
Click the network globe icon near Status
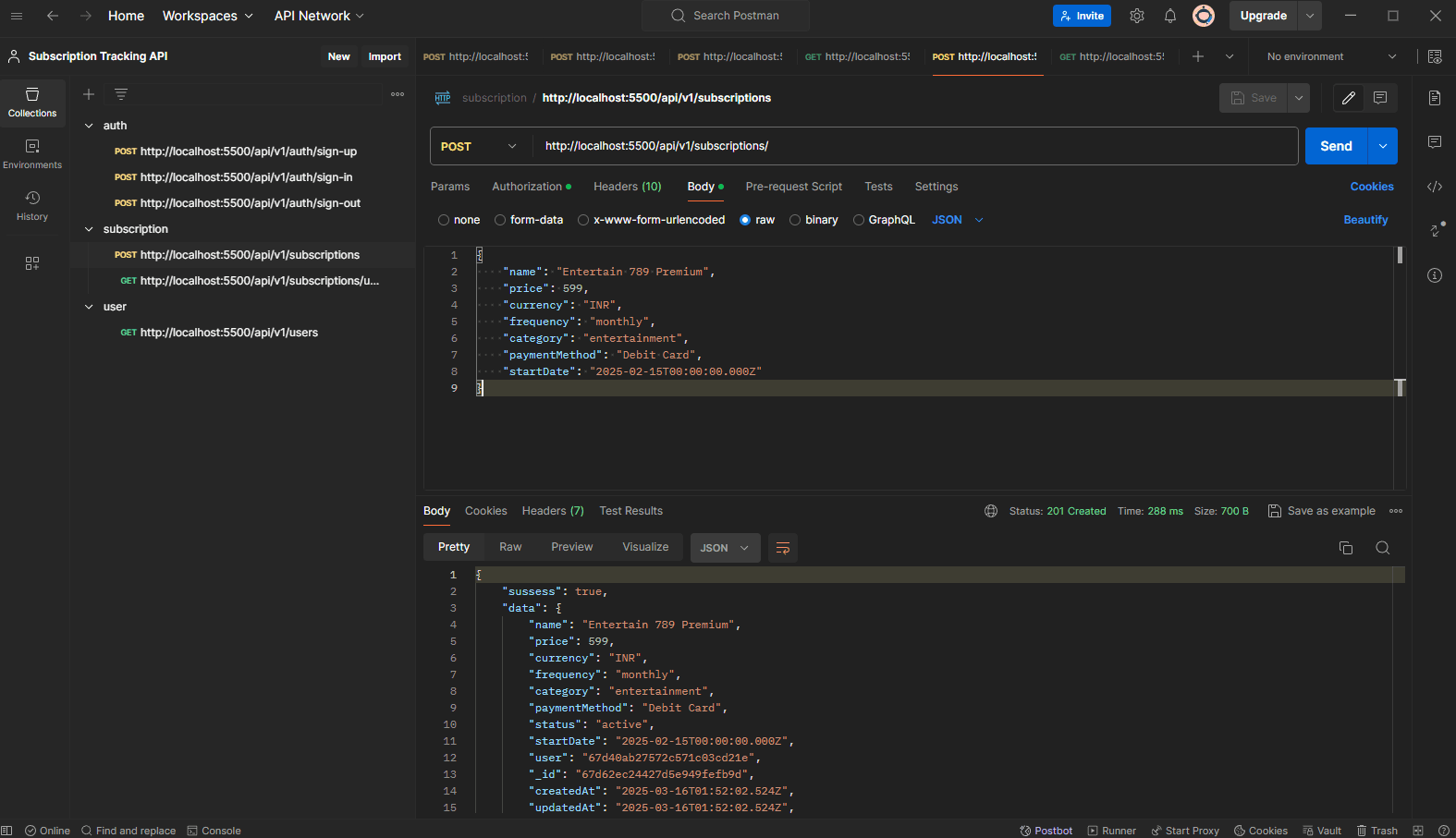click(x=991, y=511)
